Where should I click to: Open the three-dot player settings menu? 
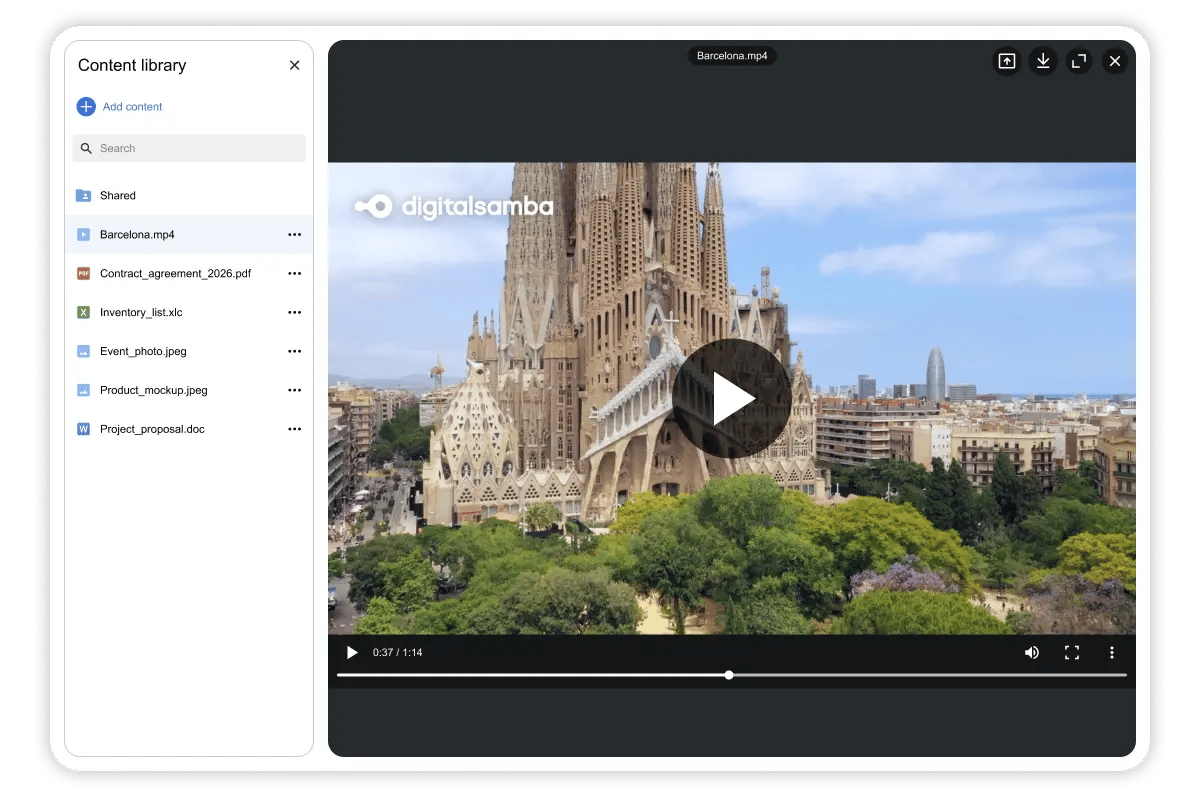pos(1112,652)
